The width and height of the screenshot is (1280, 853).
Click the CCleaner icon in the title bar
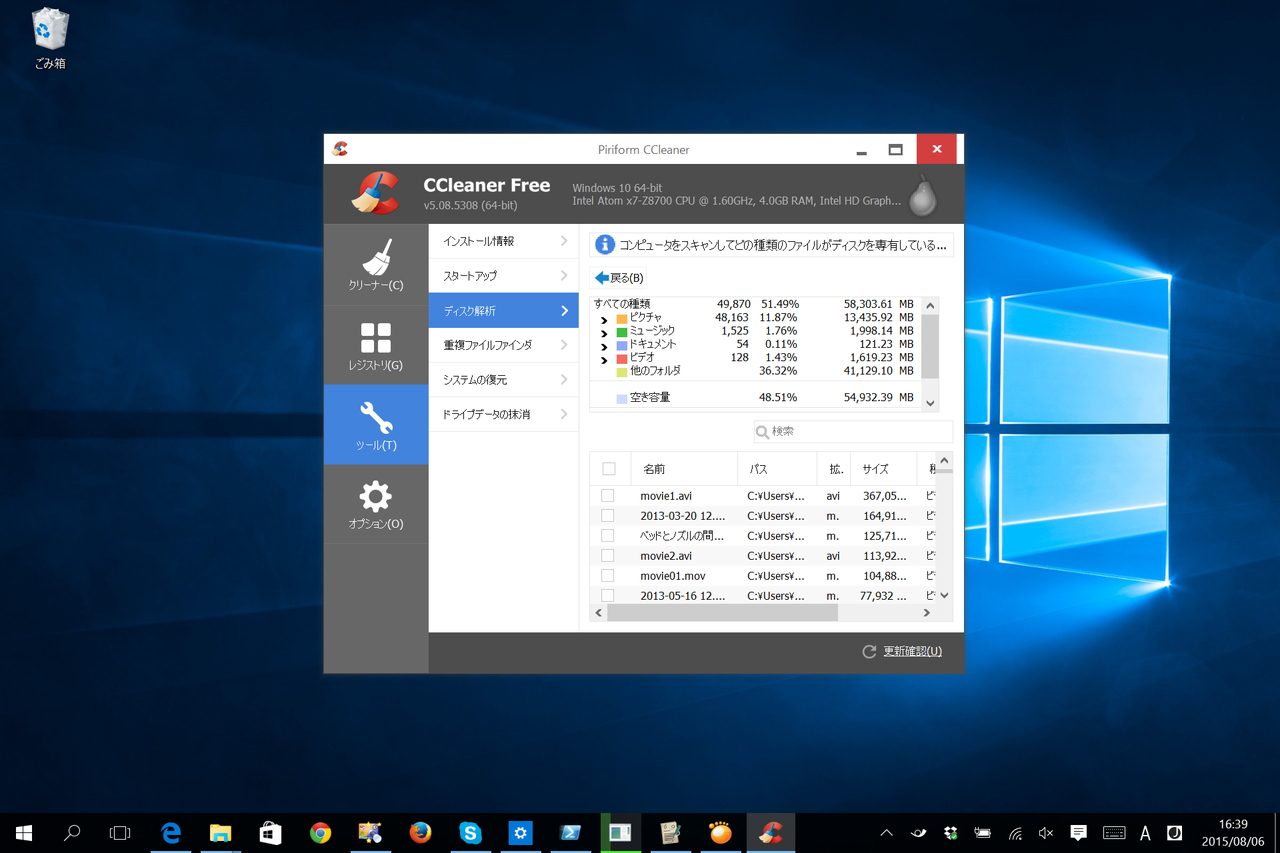point(340,149)
